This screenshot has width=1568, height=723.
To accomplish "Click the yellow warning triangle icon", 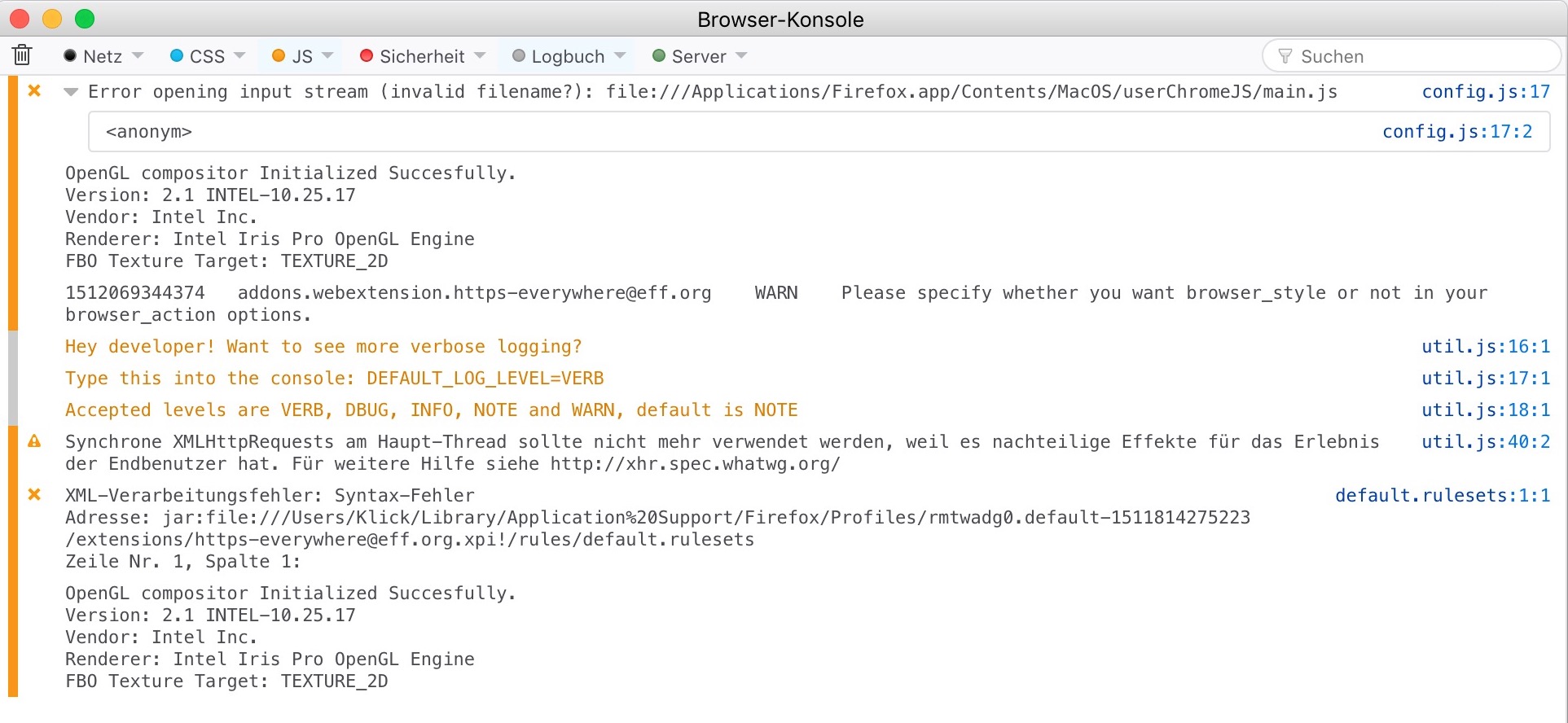I will pyautogui.click(x=34, y=441).
